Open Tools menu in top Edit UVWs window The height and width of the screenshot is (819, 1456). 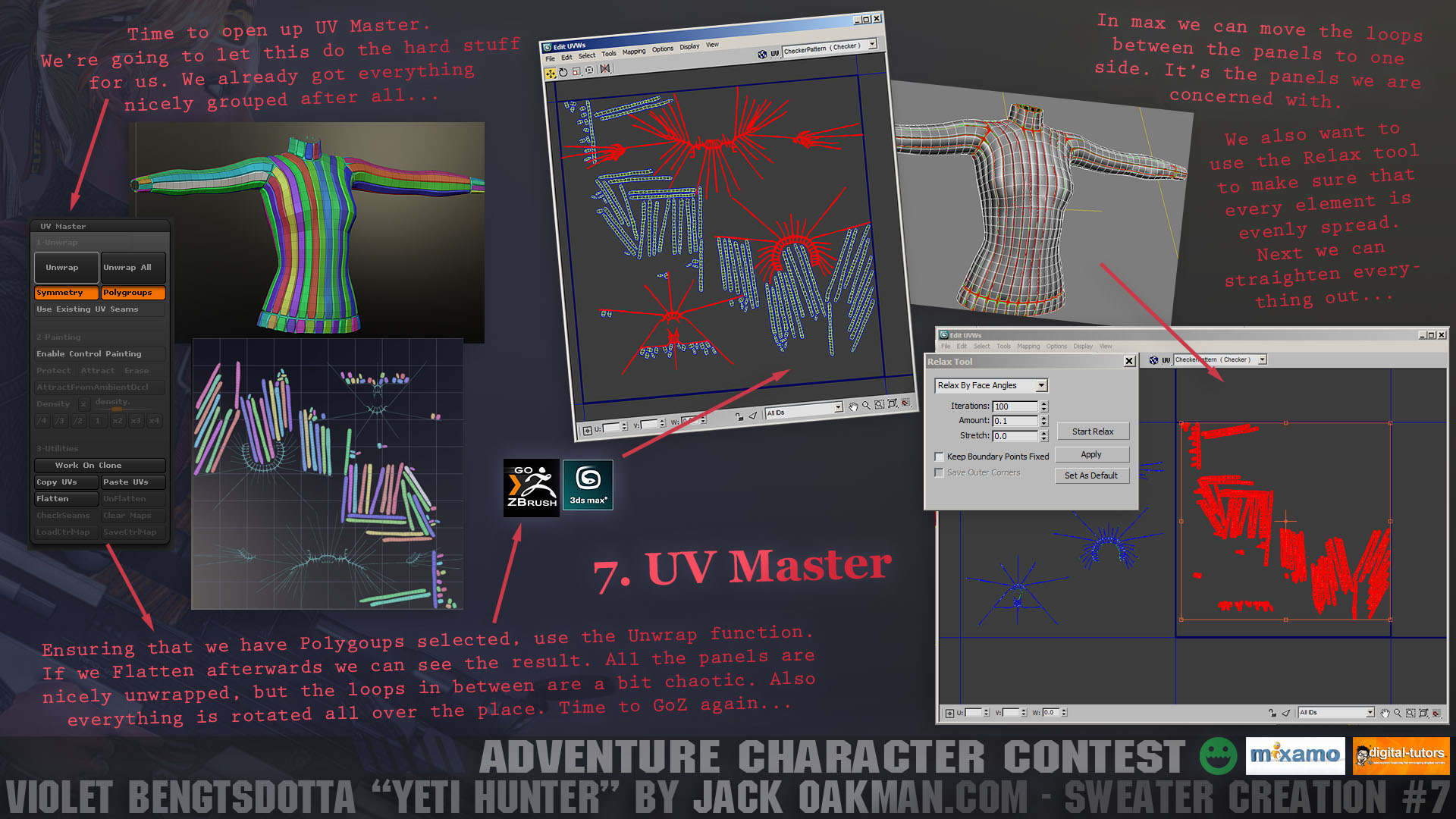pos(609,53)
